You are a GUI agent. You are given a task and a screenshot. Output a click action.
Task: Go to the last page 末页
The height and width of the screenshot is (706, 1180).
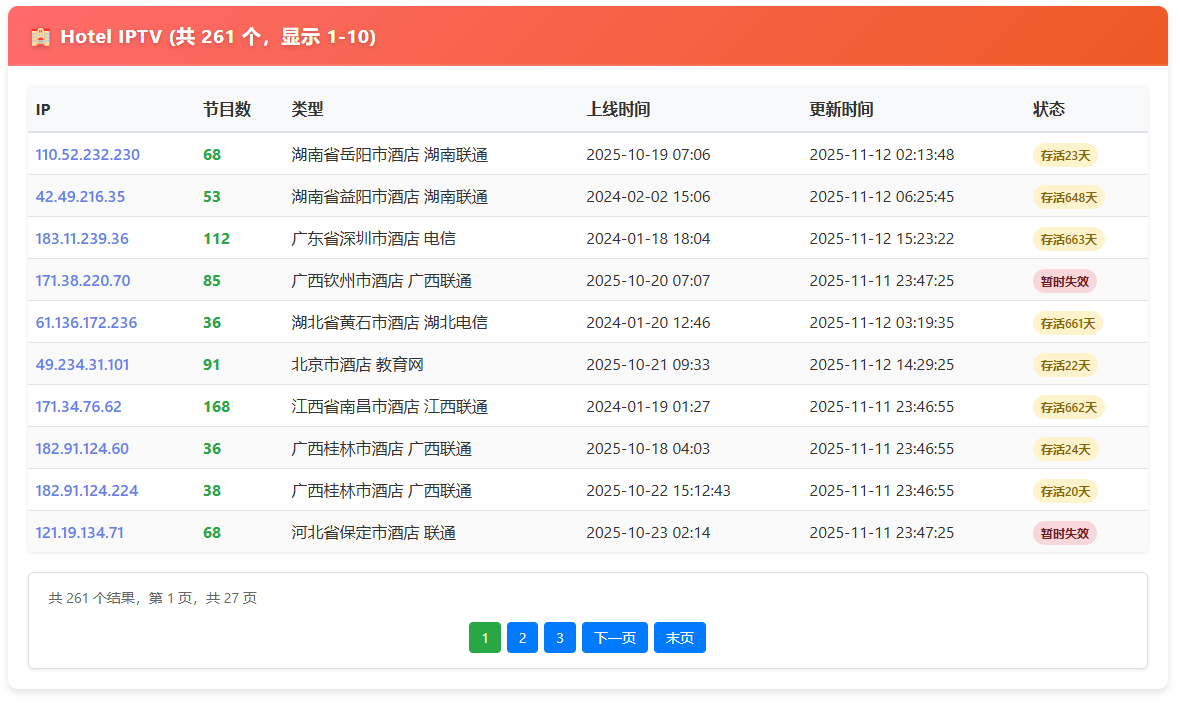680,638
